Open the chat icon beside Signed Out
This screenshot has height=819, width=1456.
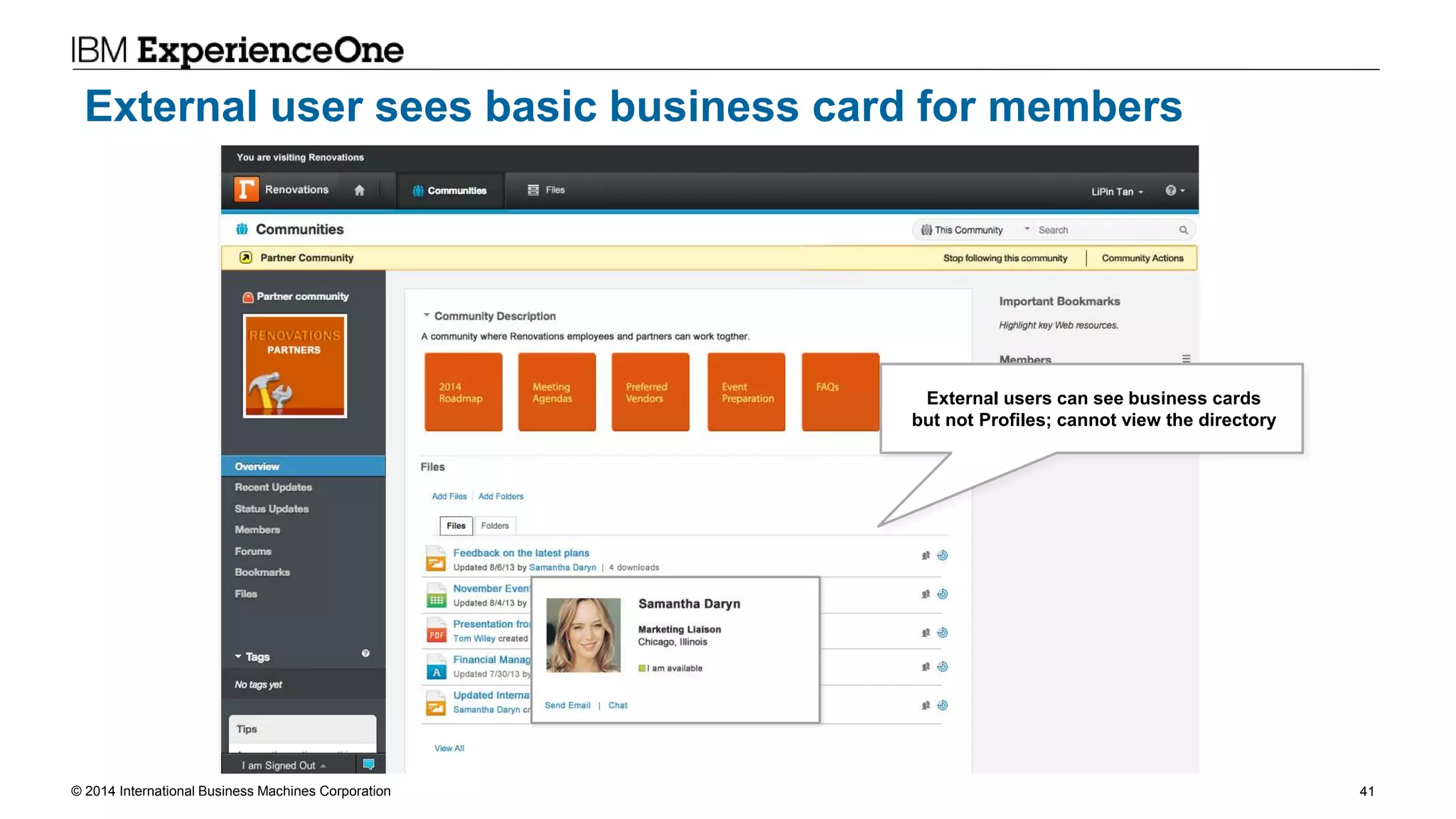pyautogui.click(x=369, y=764)
